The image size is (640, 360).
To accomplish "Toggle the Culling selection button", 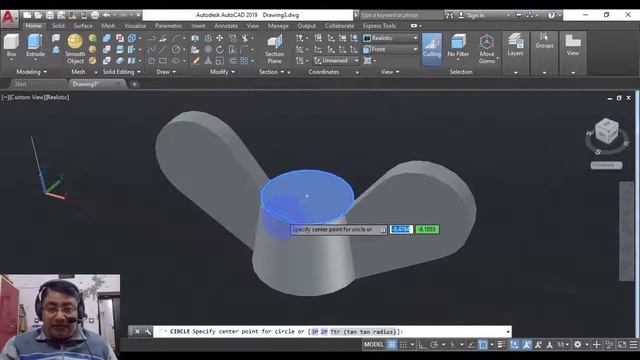I will click(431, 49).
